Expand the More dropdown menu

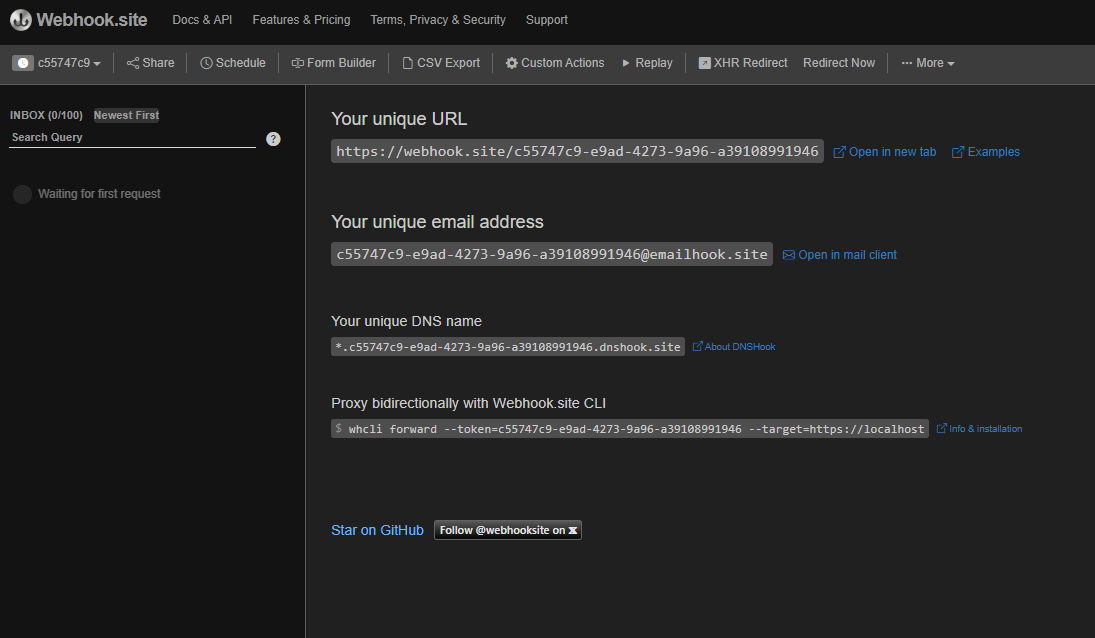(927, 63)
